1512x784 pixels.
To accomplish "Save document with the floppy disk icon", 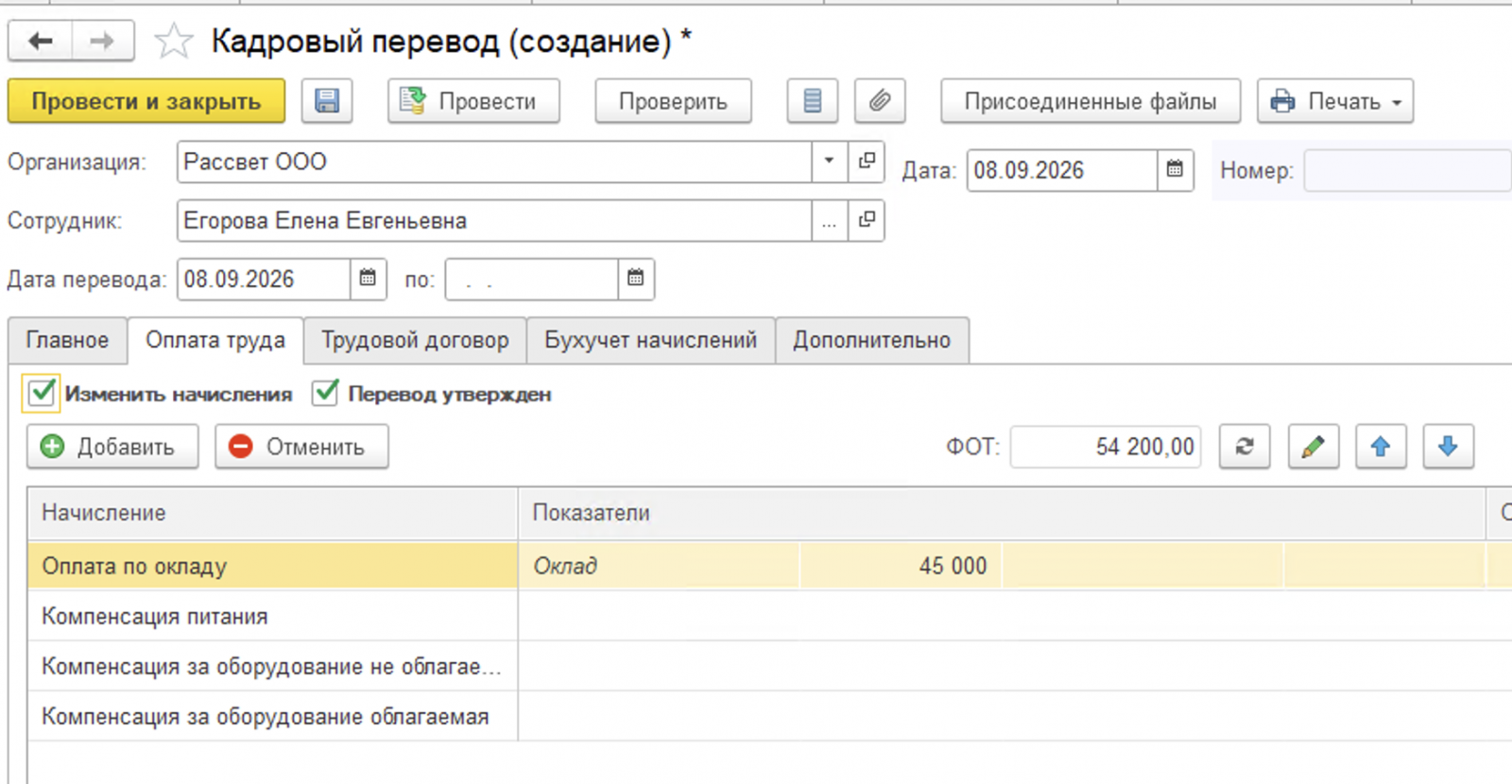I will tap(327, 101).
